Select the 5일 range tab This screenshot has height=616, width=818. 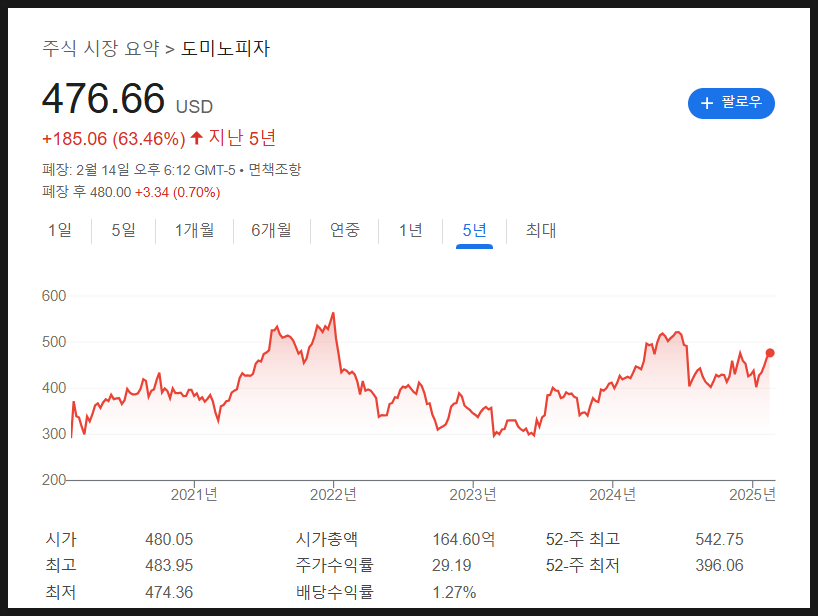124,230
